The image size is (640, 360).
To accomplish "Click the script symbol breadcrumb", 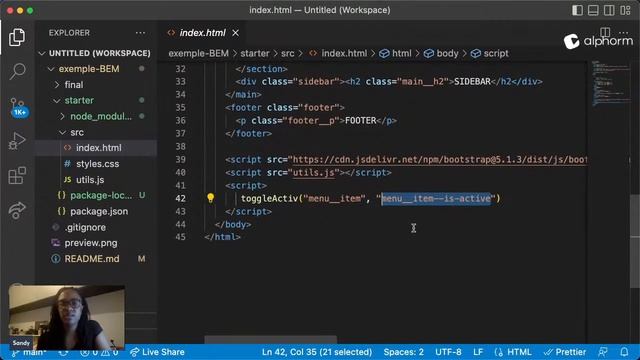I will coord(489,53).
